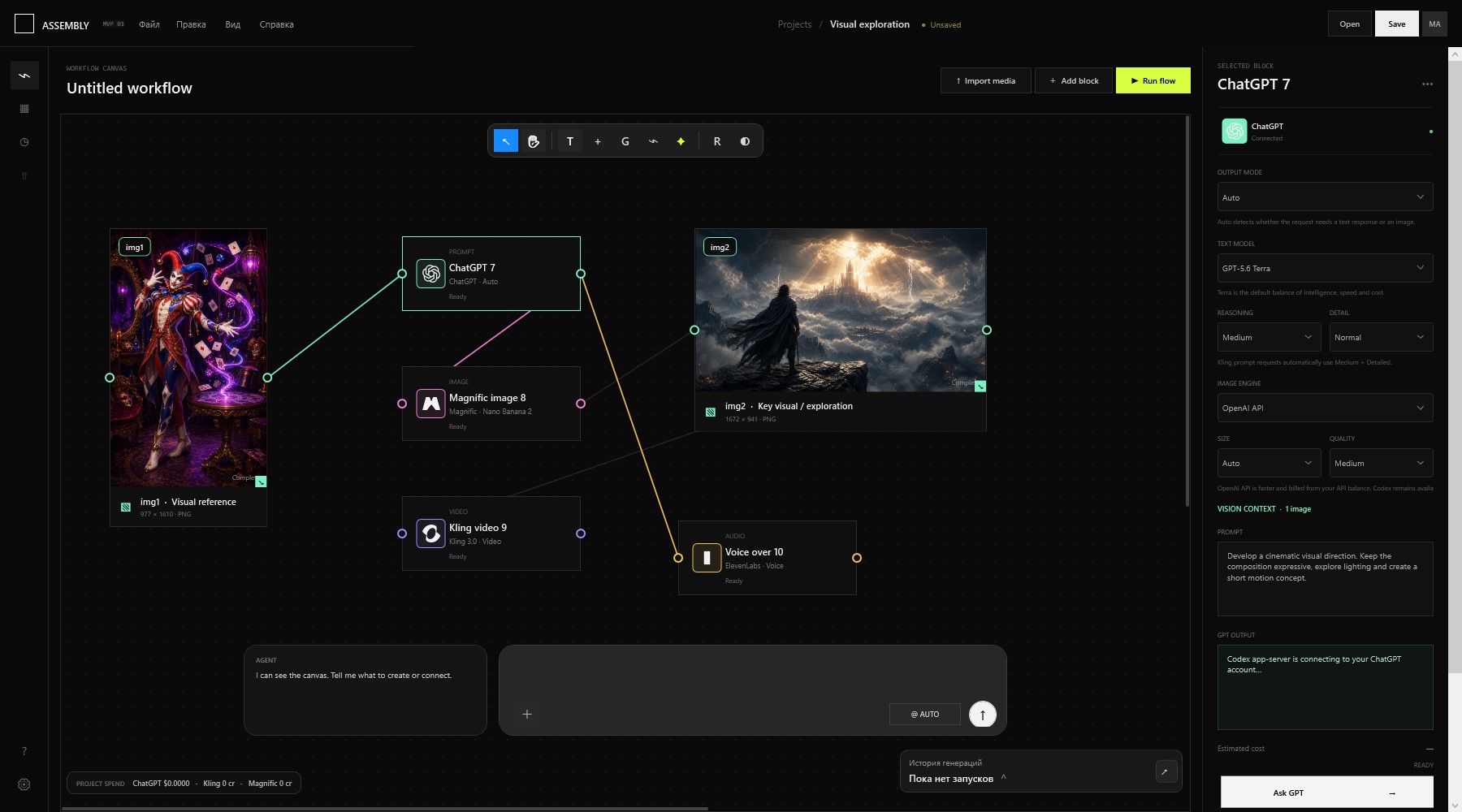Open the Detail Normal dropdown

pos(1381,337)
